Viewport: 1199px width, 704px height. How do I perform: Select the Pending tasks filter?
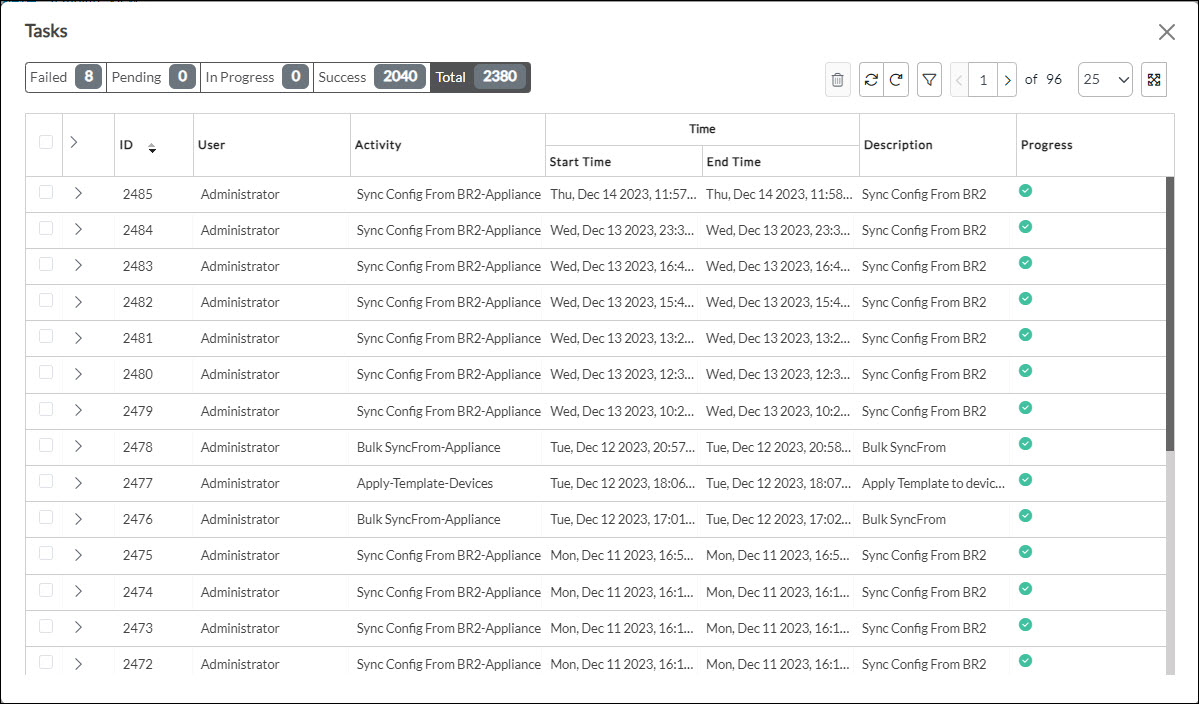[x=153, y=77]
